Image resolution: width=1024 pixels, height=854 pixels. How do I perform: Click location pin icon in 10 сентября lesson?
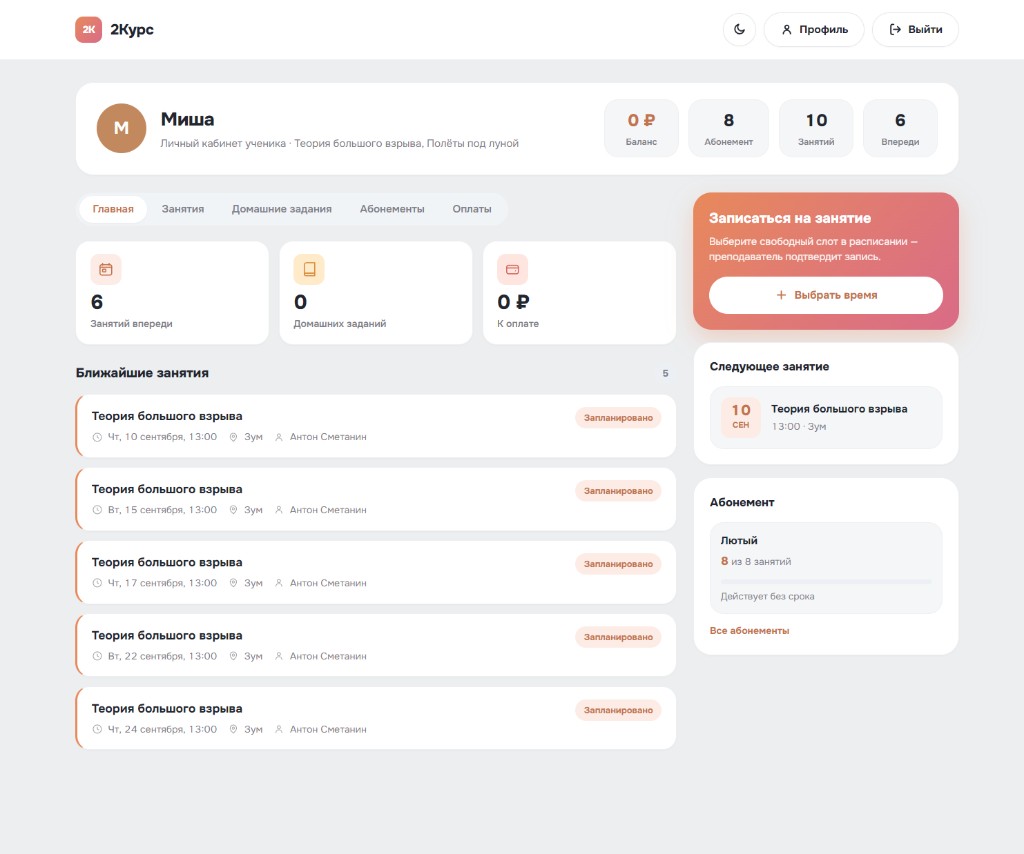(x=233, y=437)
